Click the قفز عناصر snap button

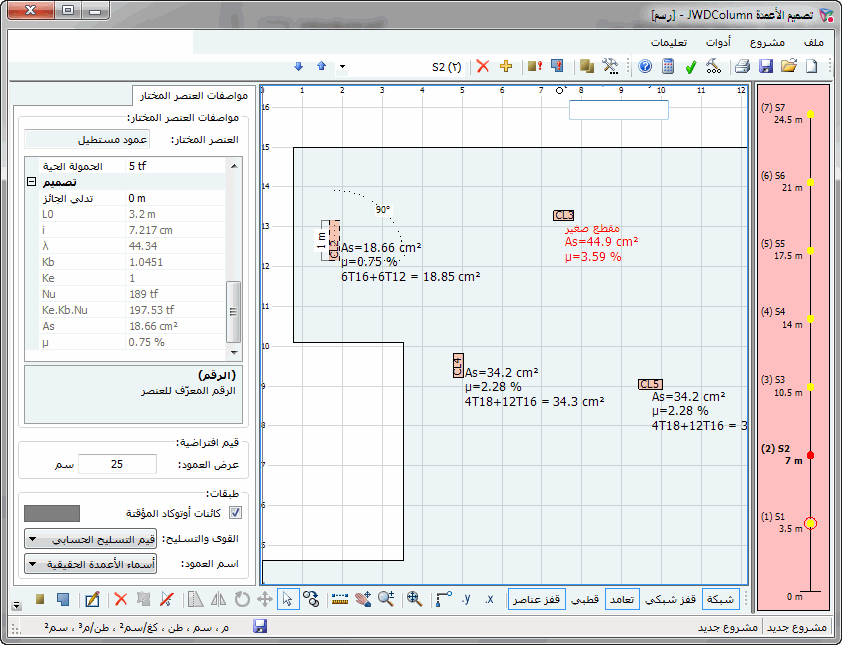coord(538,599)
